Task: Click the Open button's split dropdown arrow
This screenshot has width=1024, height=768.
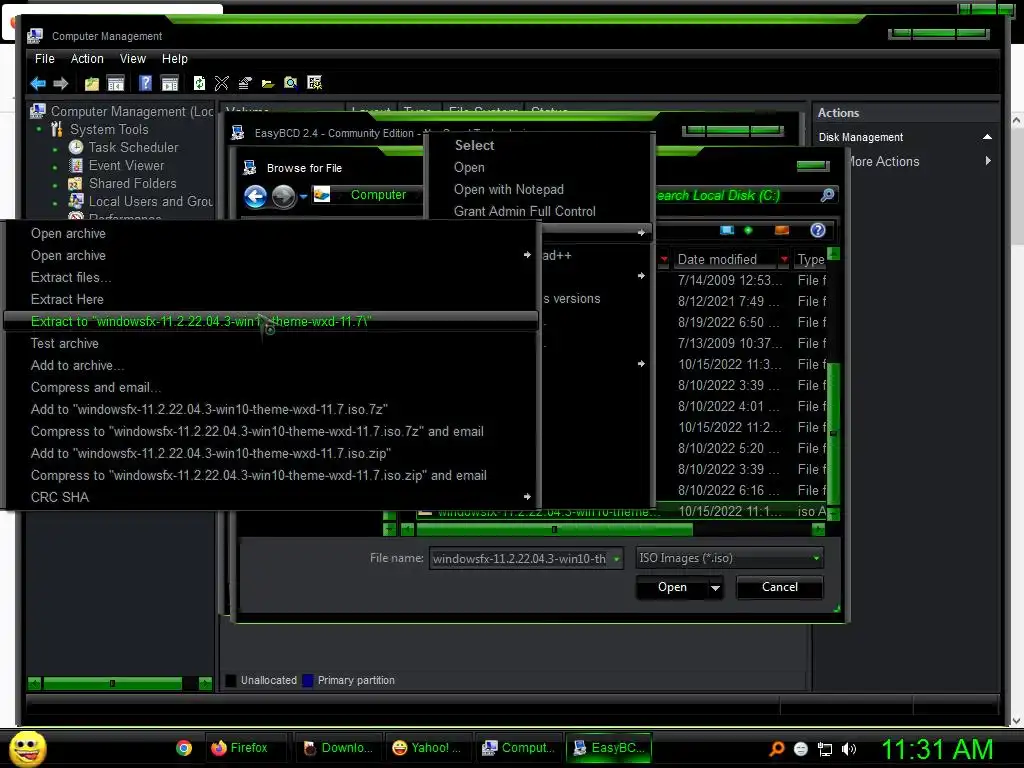Action: (x=716, y=588)
